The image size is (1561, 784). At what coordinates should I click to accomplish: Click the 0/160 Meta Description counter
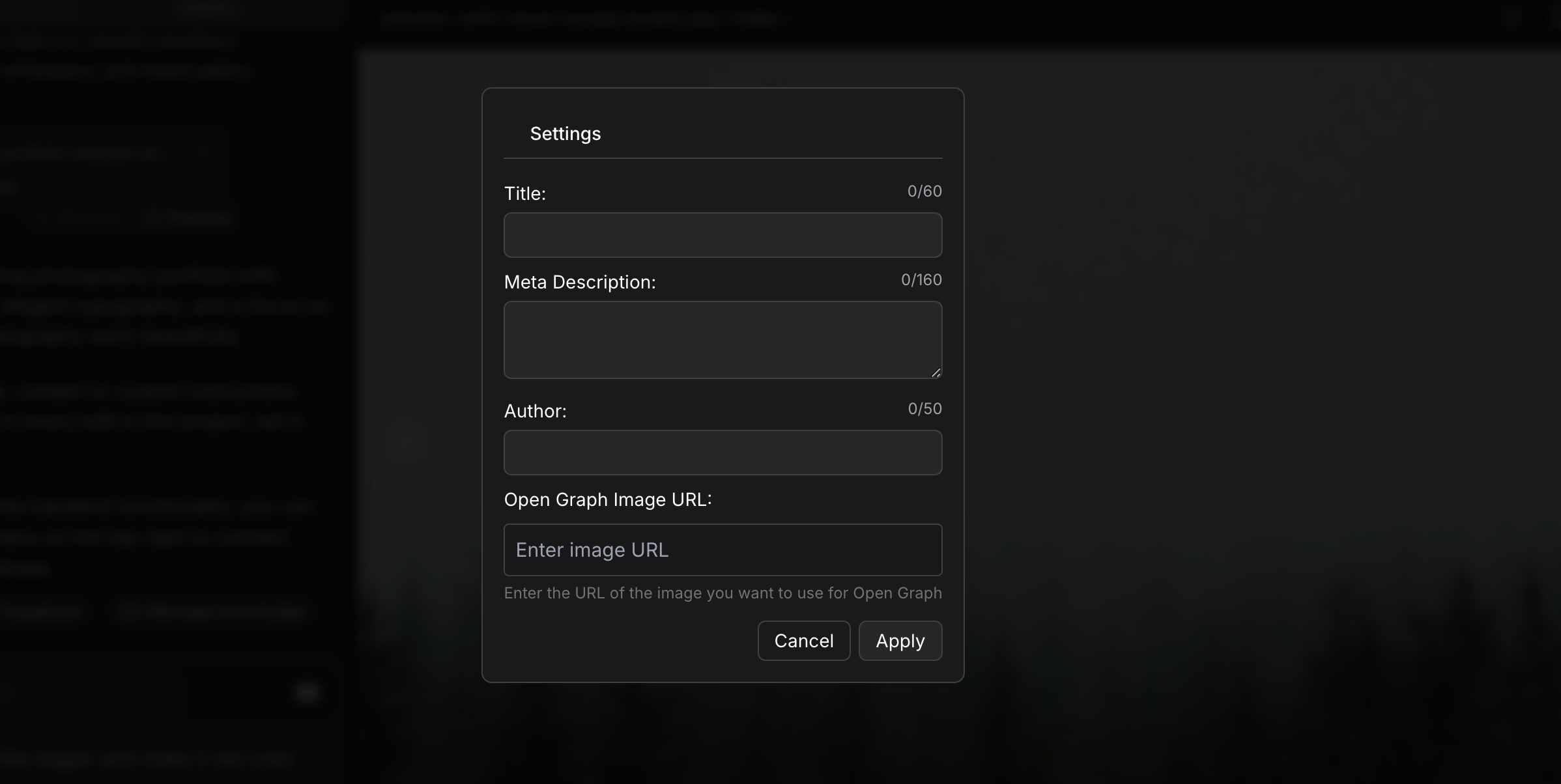(x=921, y=279)
